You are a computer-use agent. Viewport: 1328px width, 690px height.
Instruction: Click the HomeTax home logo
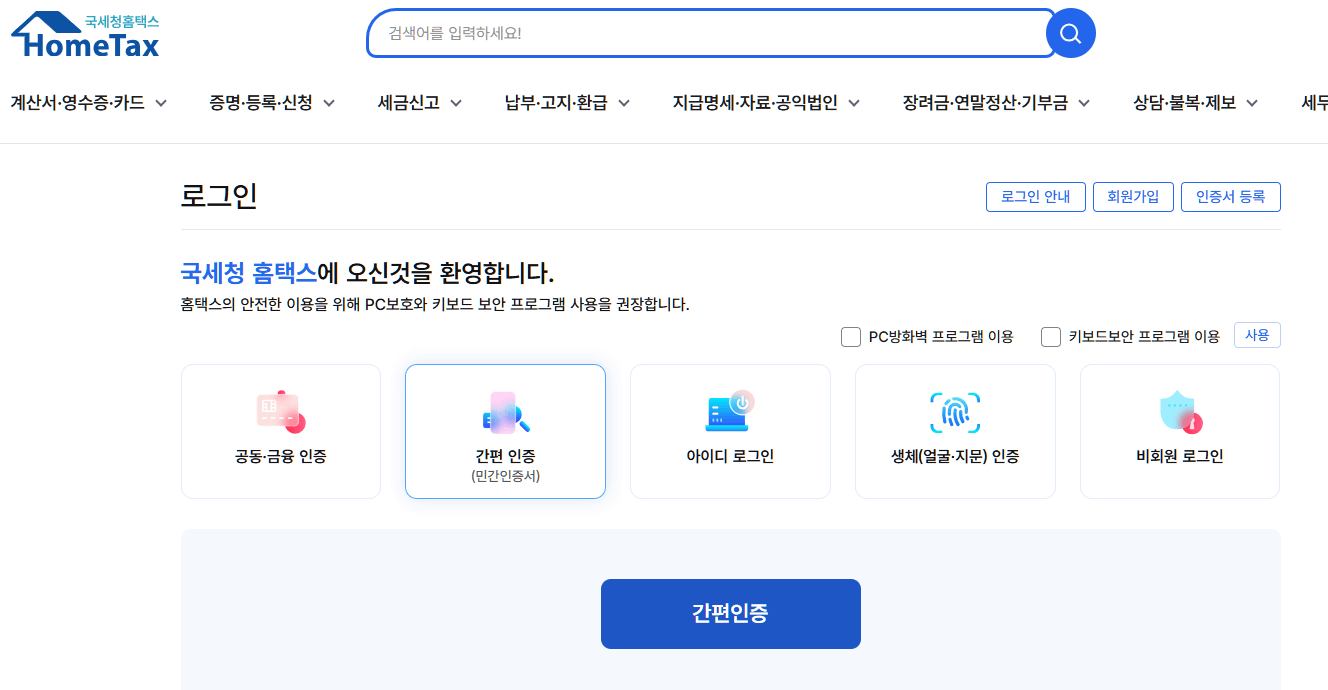(84, 32)
